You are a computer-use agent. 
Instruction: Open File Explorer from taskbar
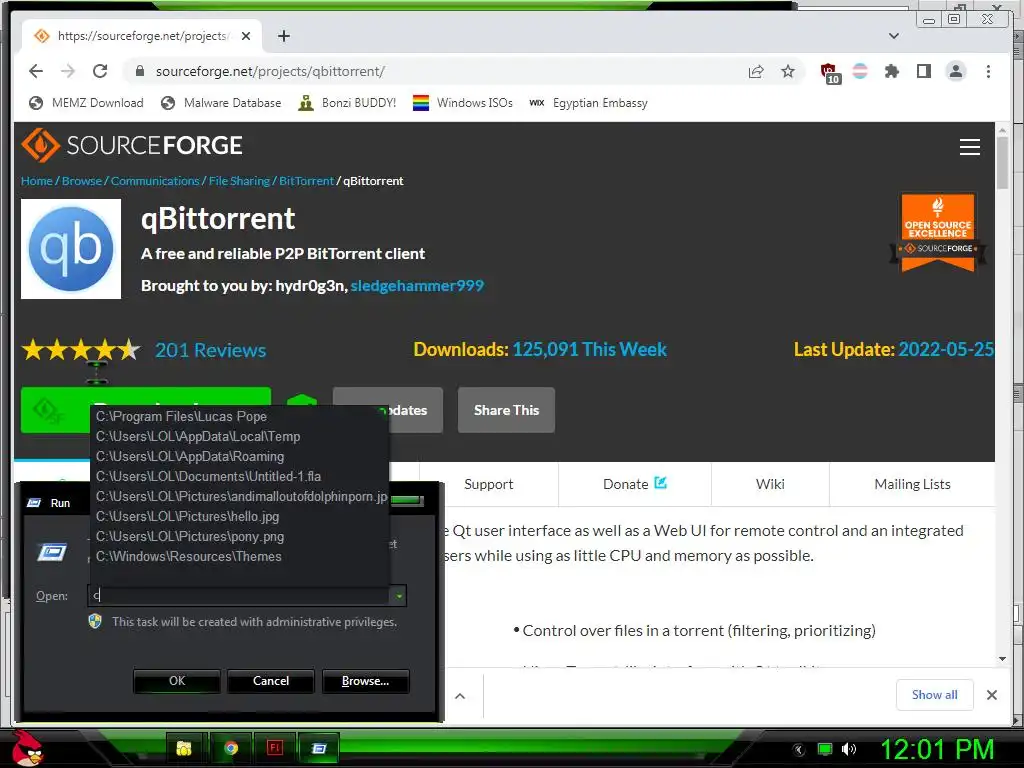184,748
